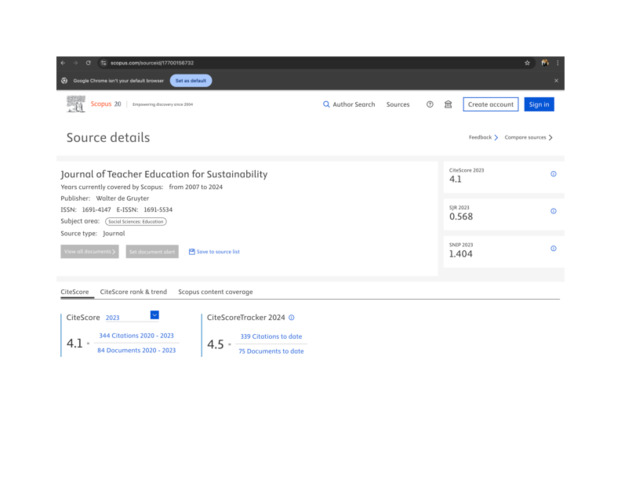
Task: Open 75 Documents to date link
Action: [271, 351]
